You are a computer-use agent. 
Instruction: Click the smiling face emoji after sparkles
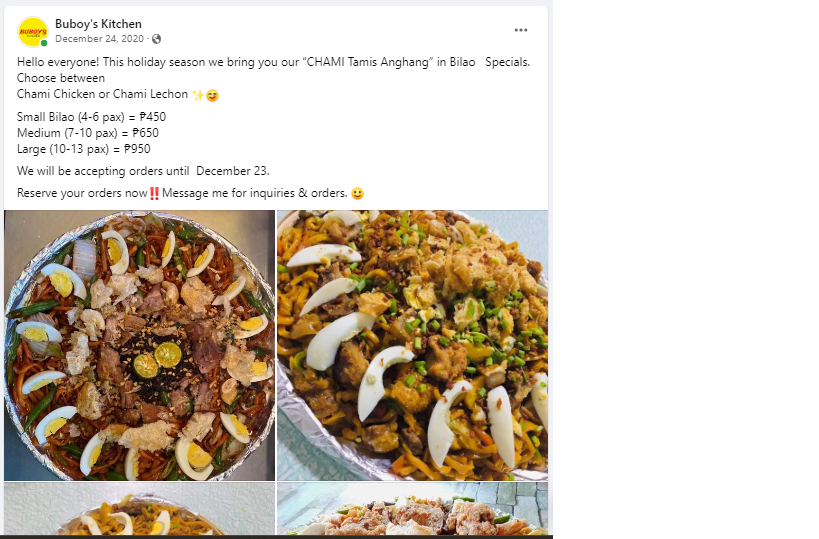click(212, 95)
